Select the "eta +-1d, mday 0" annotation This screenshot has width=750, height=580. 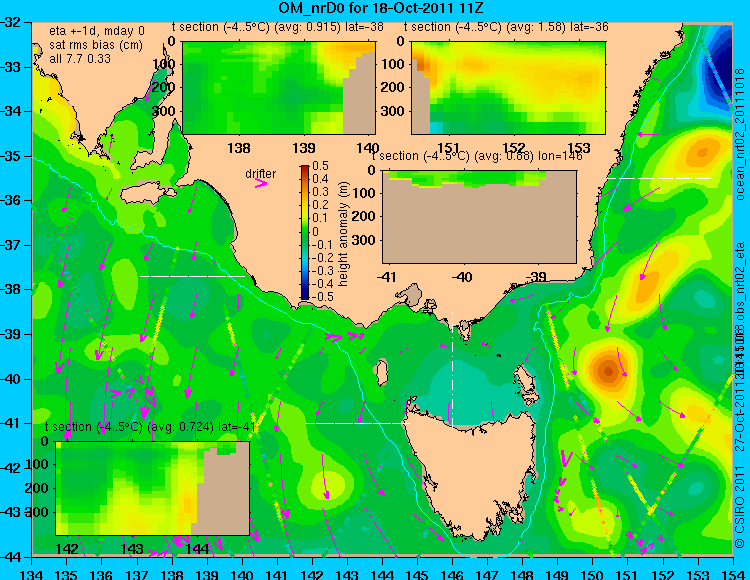(97, 31)
